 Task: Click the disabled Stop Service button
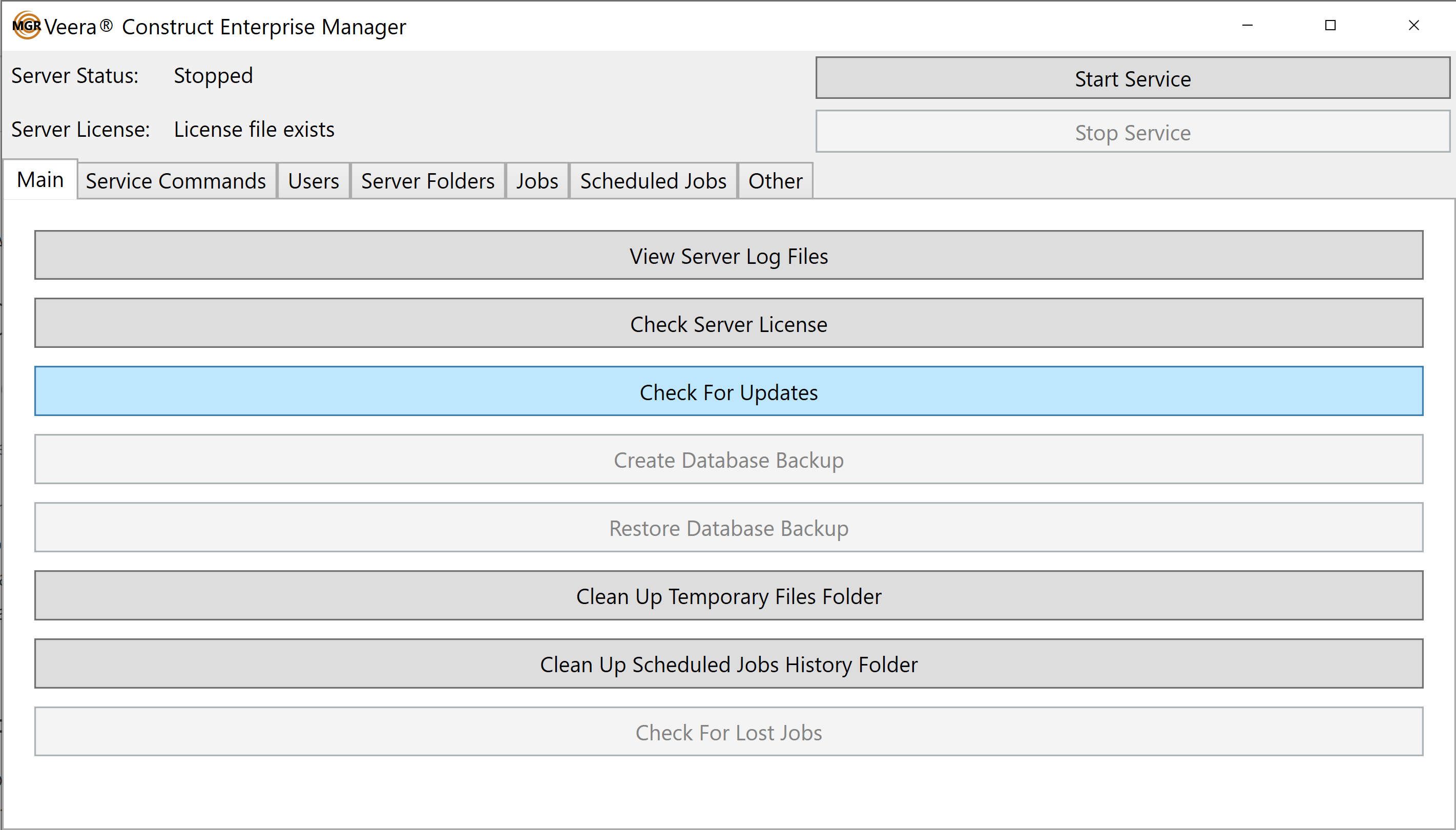(1132, 132)
